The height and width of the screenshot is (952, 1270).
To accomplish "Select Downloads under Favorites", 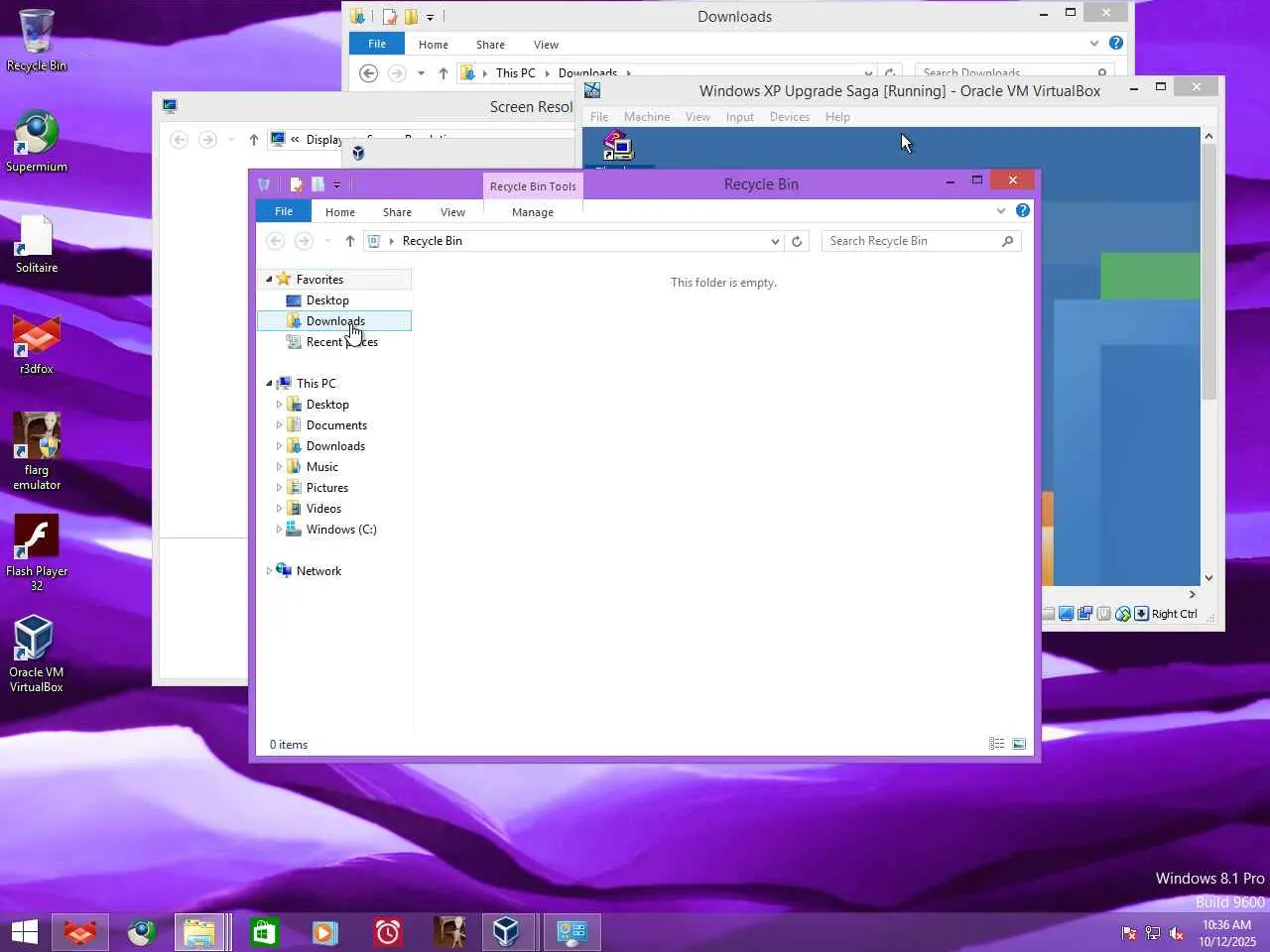I will point(334,321).
